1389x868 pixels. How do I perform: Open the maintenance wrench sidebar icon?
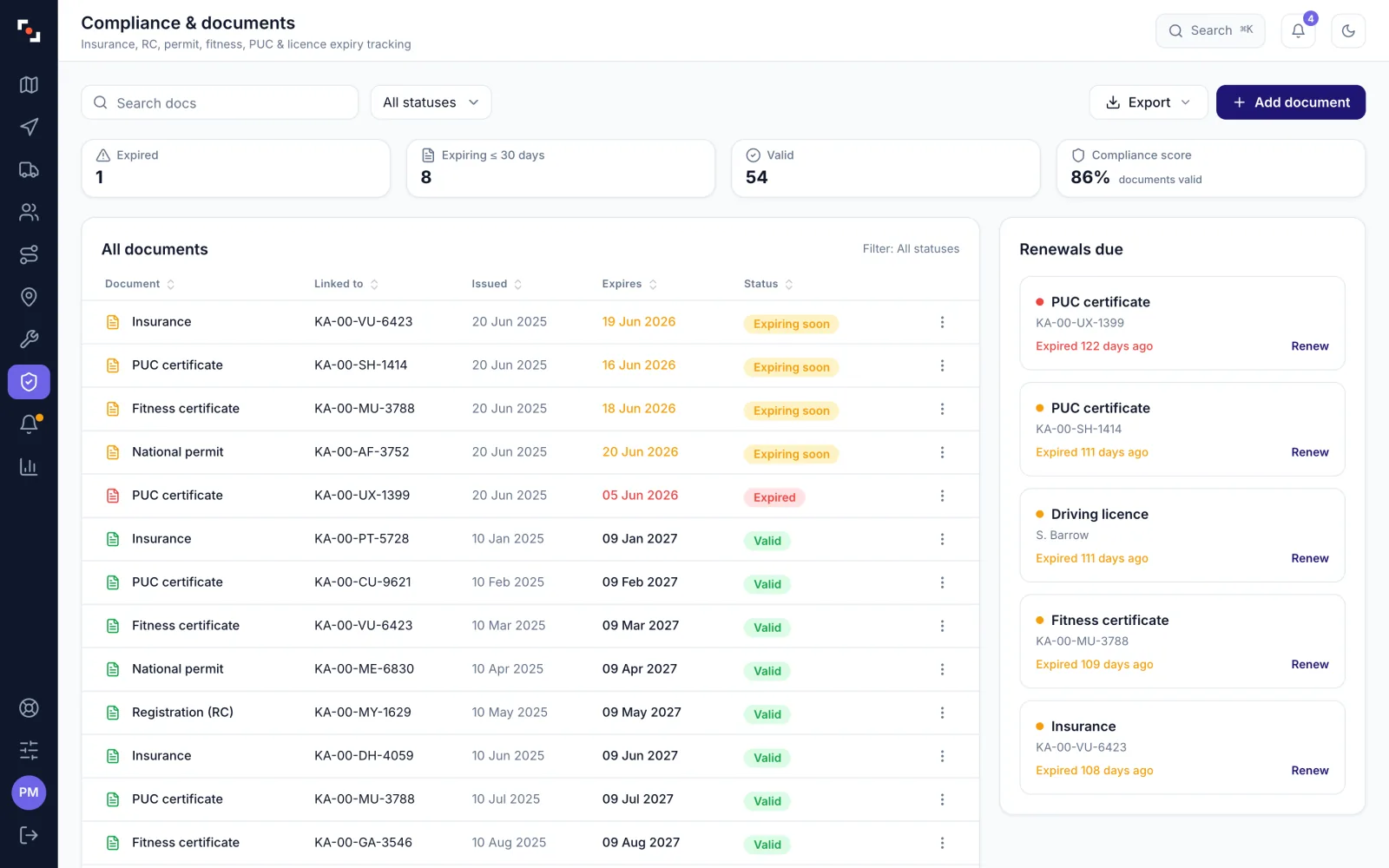click(29, 339)
